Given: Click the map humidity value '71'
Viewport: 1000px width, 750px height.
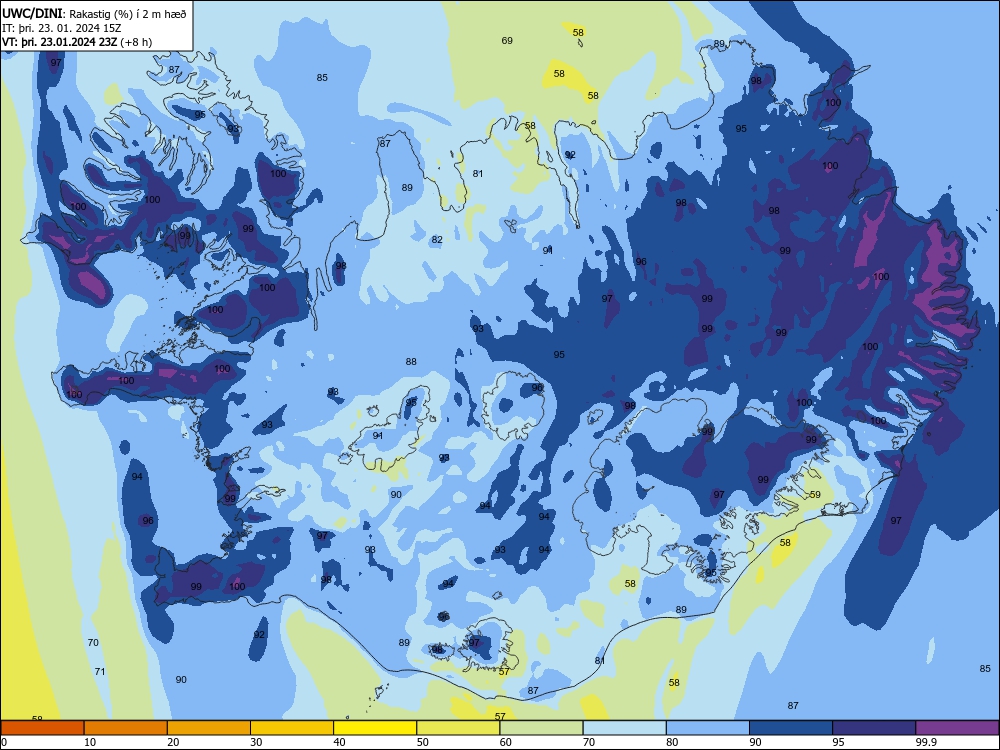Looking at the screenshot, I should pyautogui.click(x=99, y=672).
